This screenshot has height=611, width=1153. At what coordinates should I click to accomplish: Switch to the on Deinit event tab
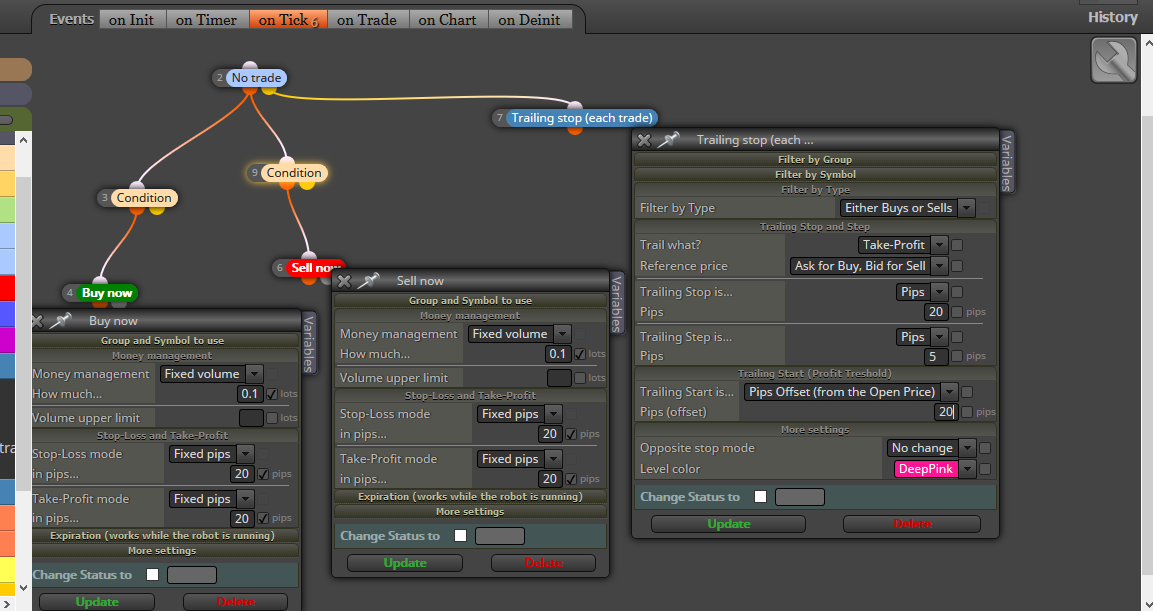(529, 20)
